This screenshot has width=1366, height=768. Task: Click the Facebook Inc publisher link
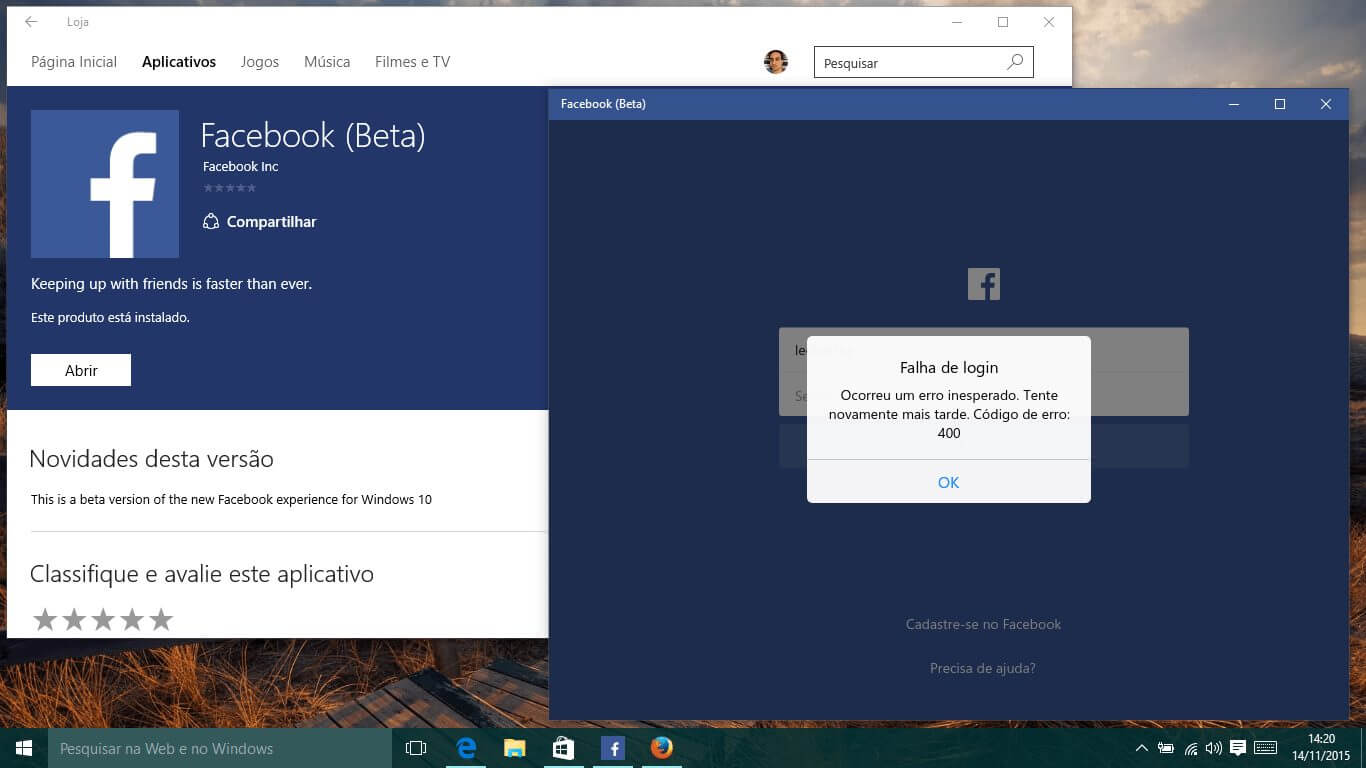(x=240, y=166)
